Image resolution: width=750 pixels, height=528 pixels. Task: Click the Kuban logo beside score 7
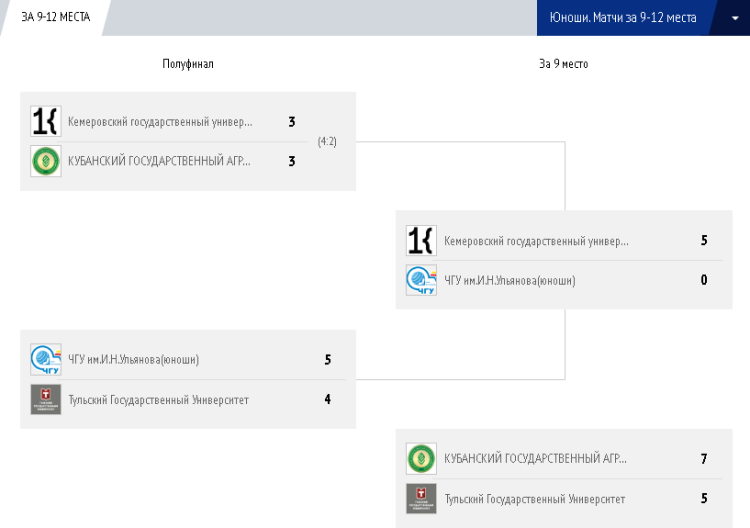421,459
